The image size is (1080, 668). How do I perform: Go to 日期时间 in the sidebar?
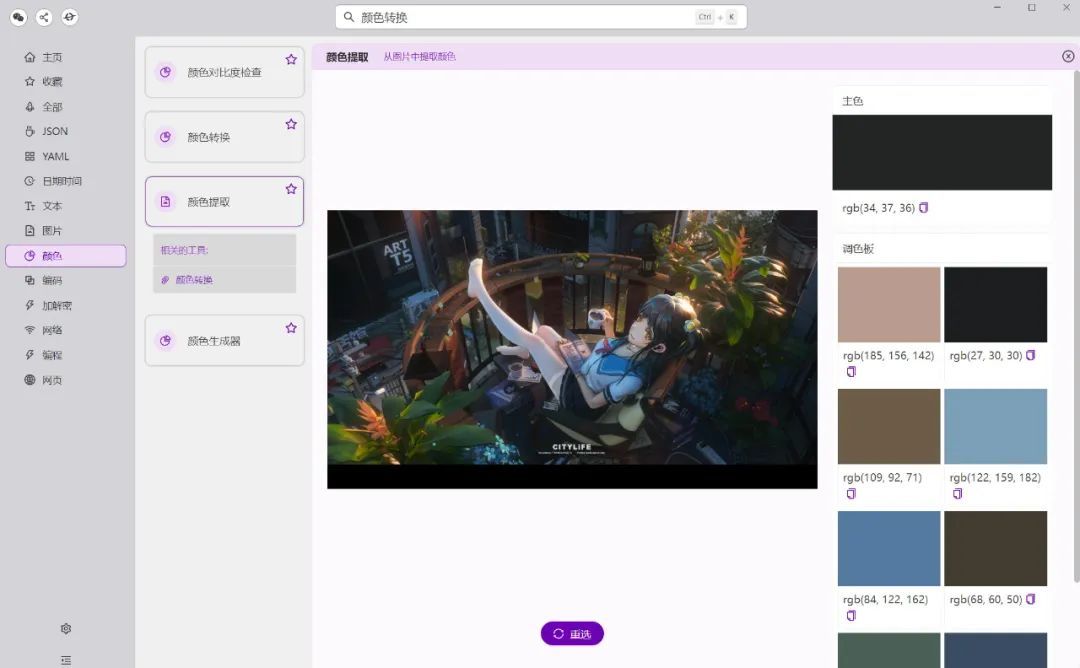click(61, 181)
